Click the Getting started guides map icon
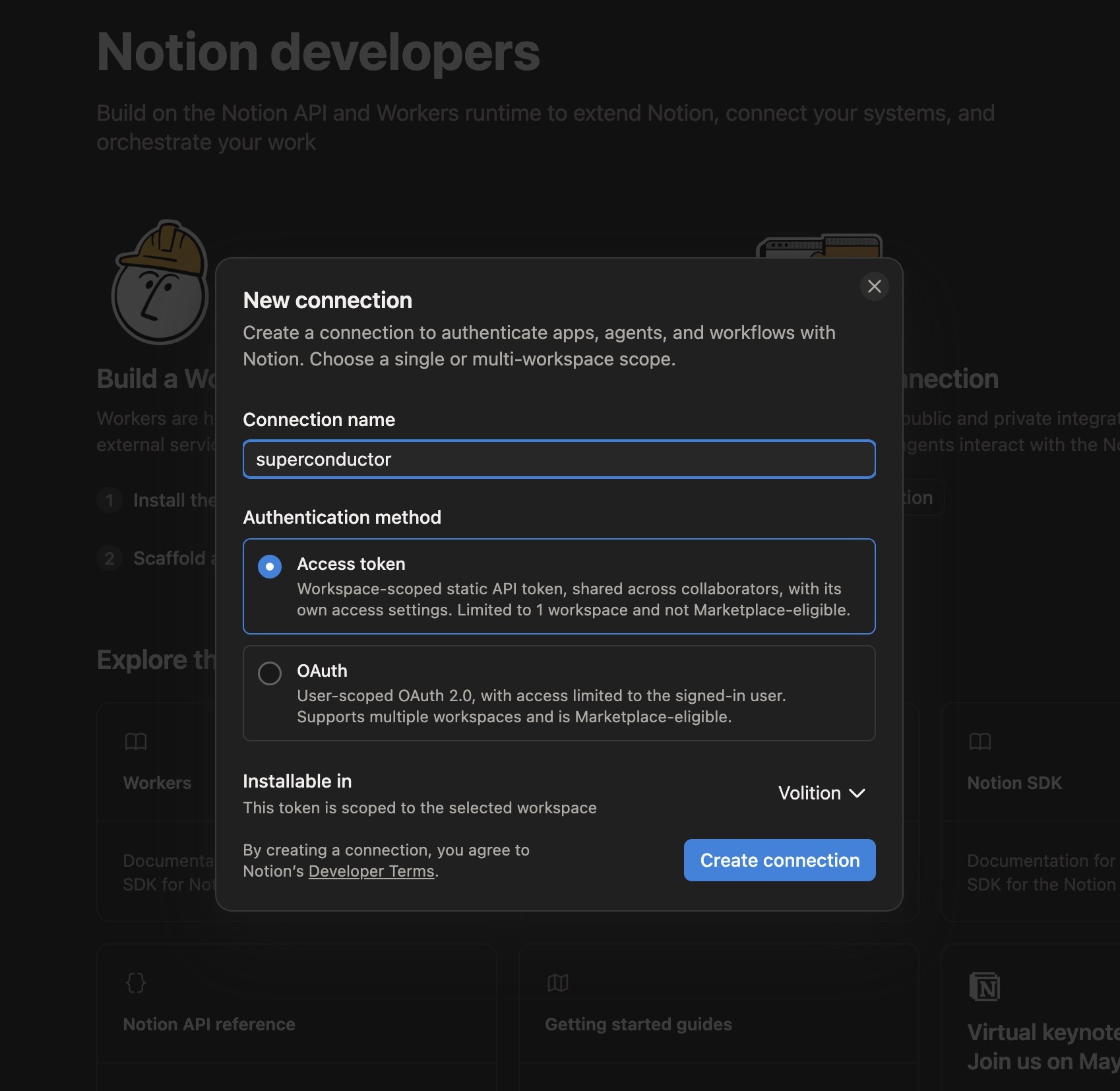The image size is (1120, 1091). [558, 983]
